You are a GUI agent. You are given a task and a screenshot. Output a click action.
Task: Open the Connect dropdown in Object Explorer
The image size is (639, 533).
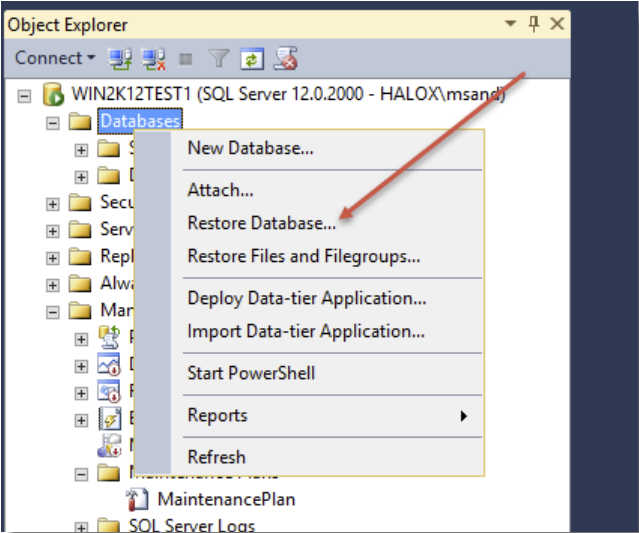(55, 58)
